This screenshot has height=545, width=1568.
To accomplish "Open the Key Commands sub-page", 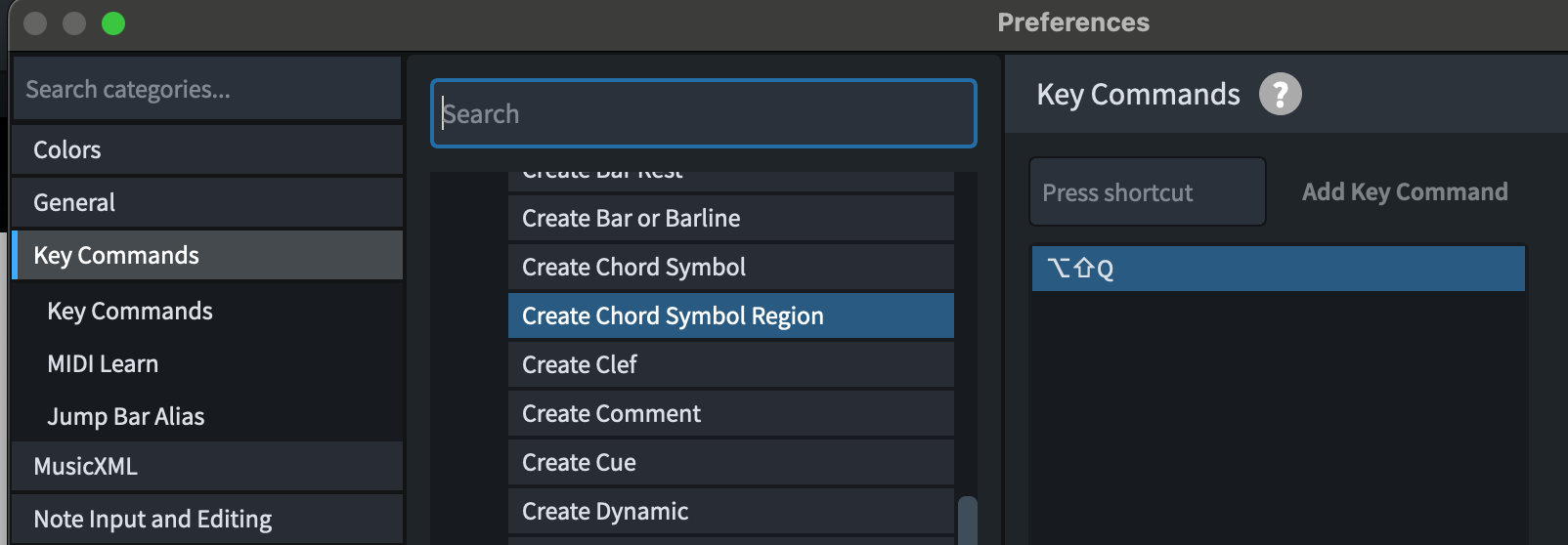I will point(207,311).
